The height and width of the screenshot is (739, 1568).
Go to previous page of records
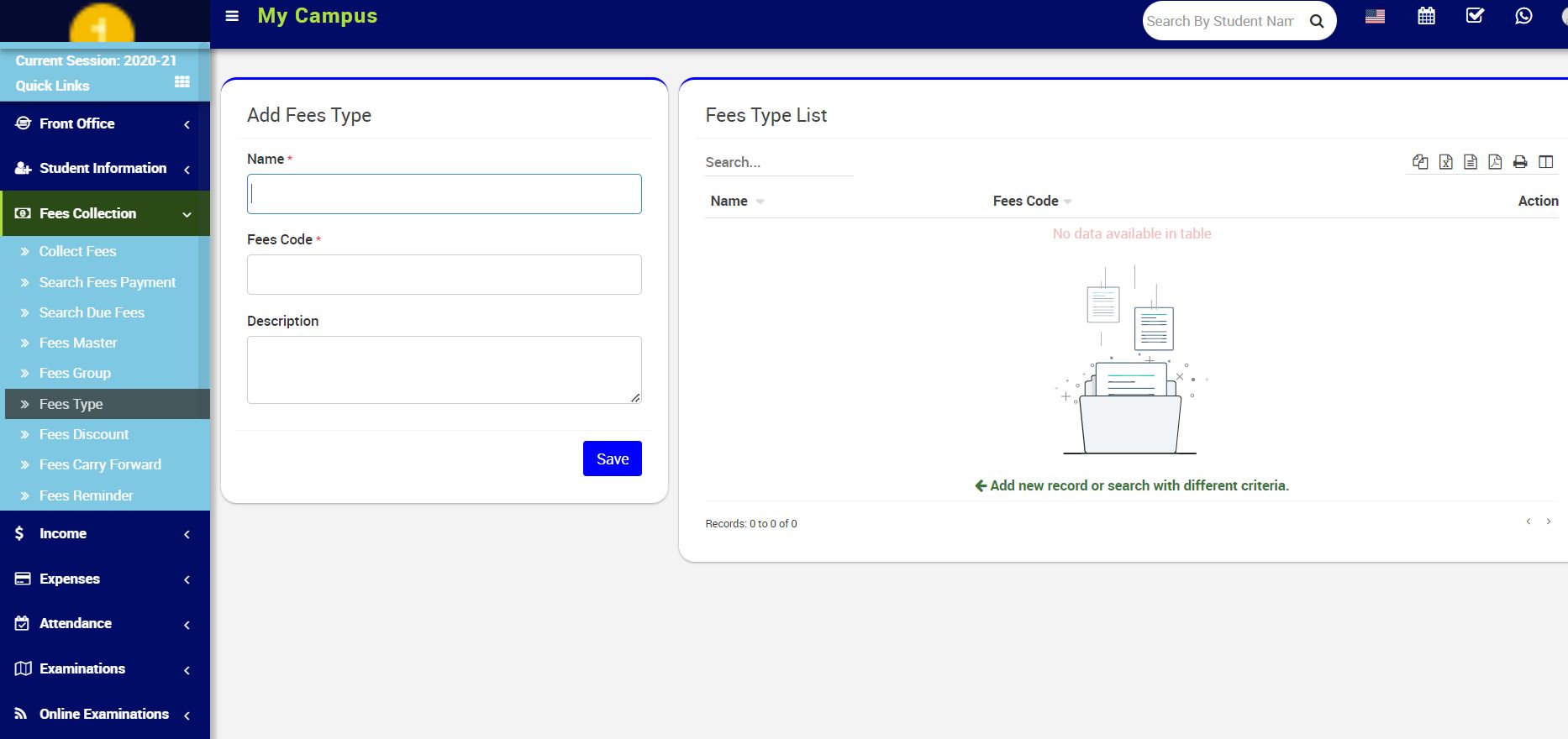[x=1529, y=521]
